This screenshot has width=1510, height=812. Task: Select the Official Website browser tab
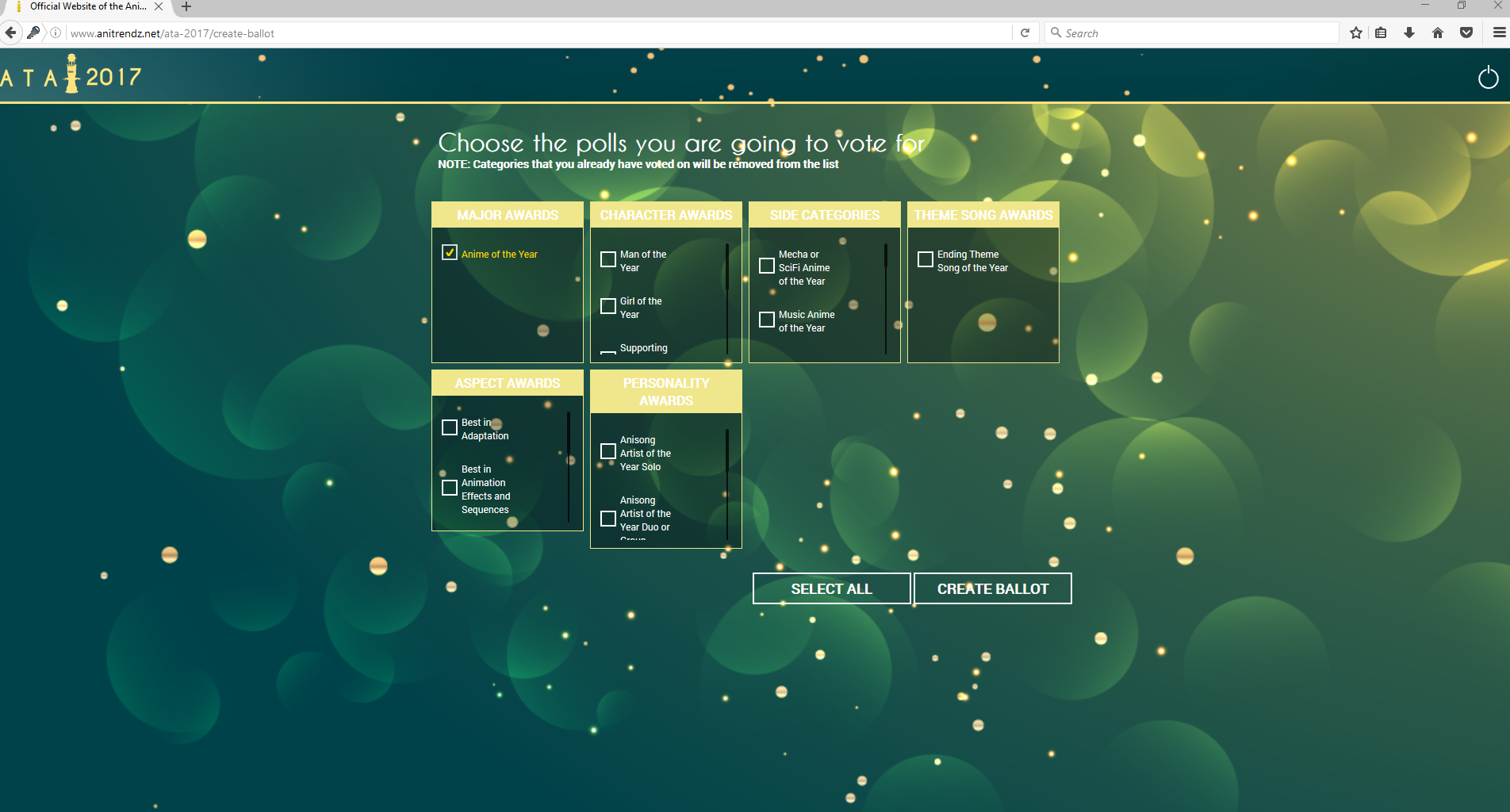pos(87,7)
